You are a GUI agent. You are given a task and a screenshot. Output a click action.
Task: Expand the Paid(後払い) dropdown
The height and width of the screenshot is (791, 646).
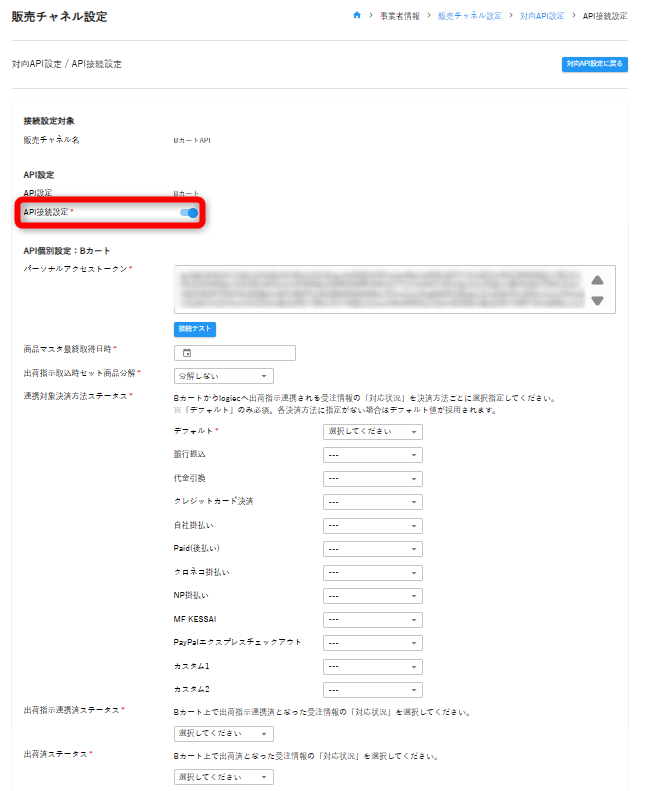tap(373, 549)
